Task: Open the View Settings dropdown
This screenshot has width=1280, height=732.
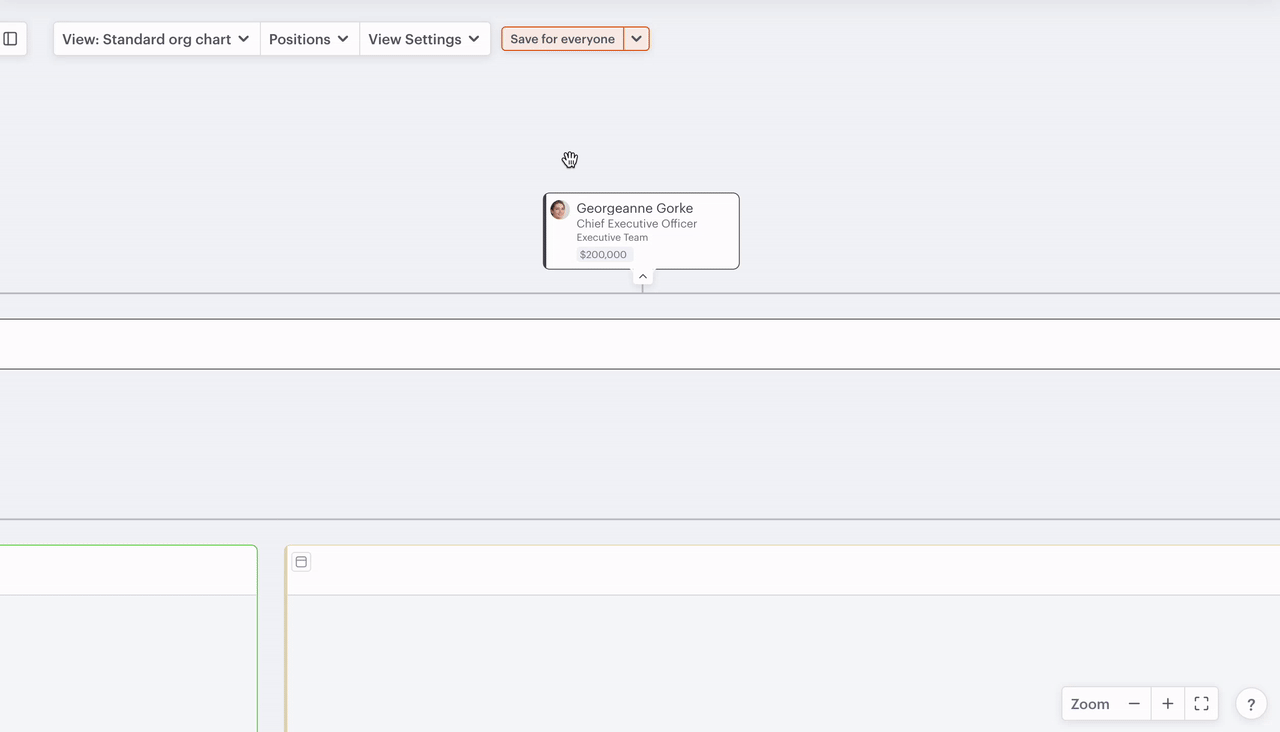Action: point(424,39)
